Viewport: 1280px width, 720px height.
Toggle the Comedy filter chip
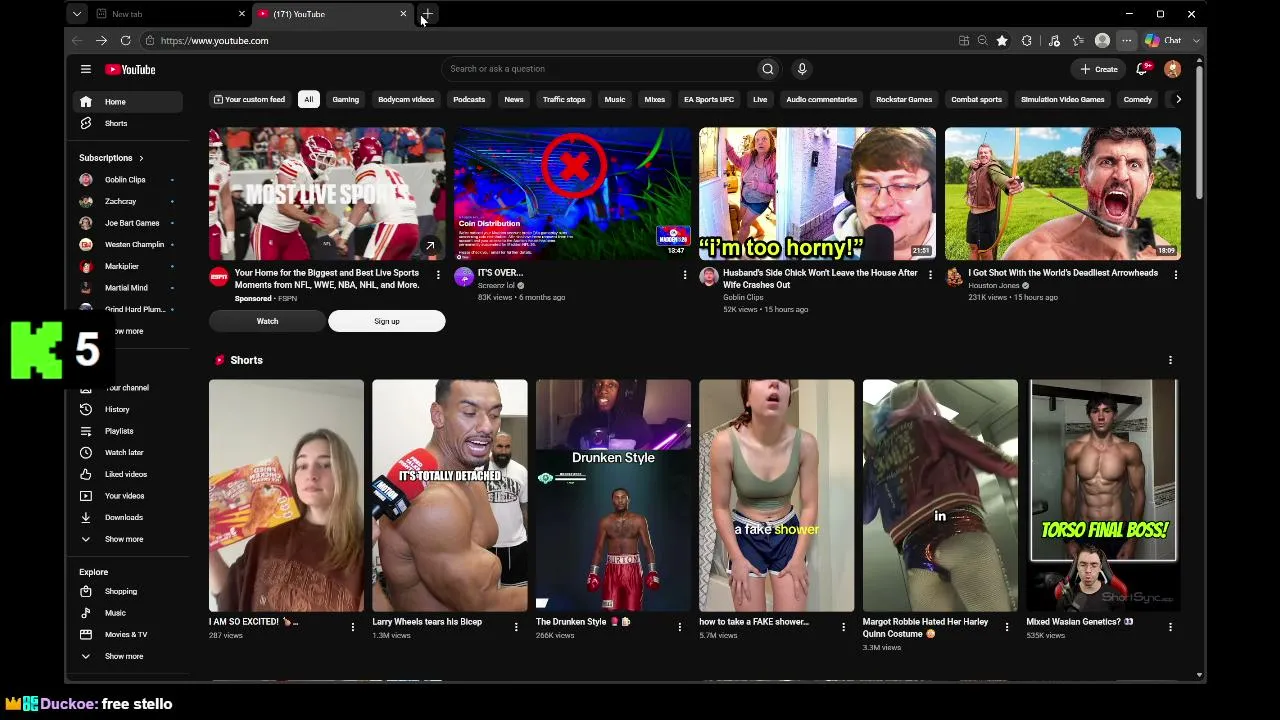(1138, 99)
